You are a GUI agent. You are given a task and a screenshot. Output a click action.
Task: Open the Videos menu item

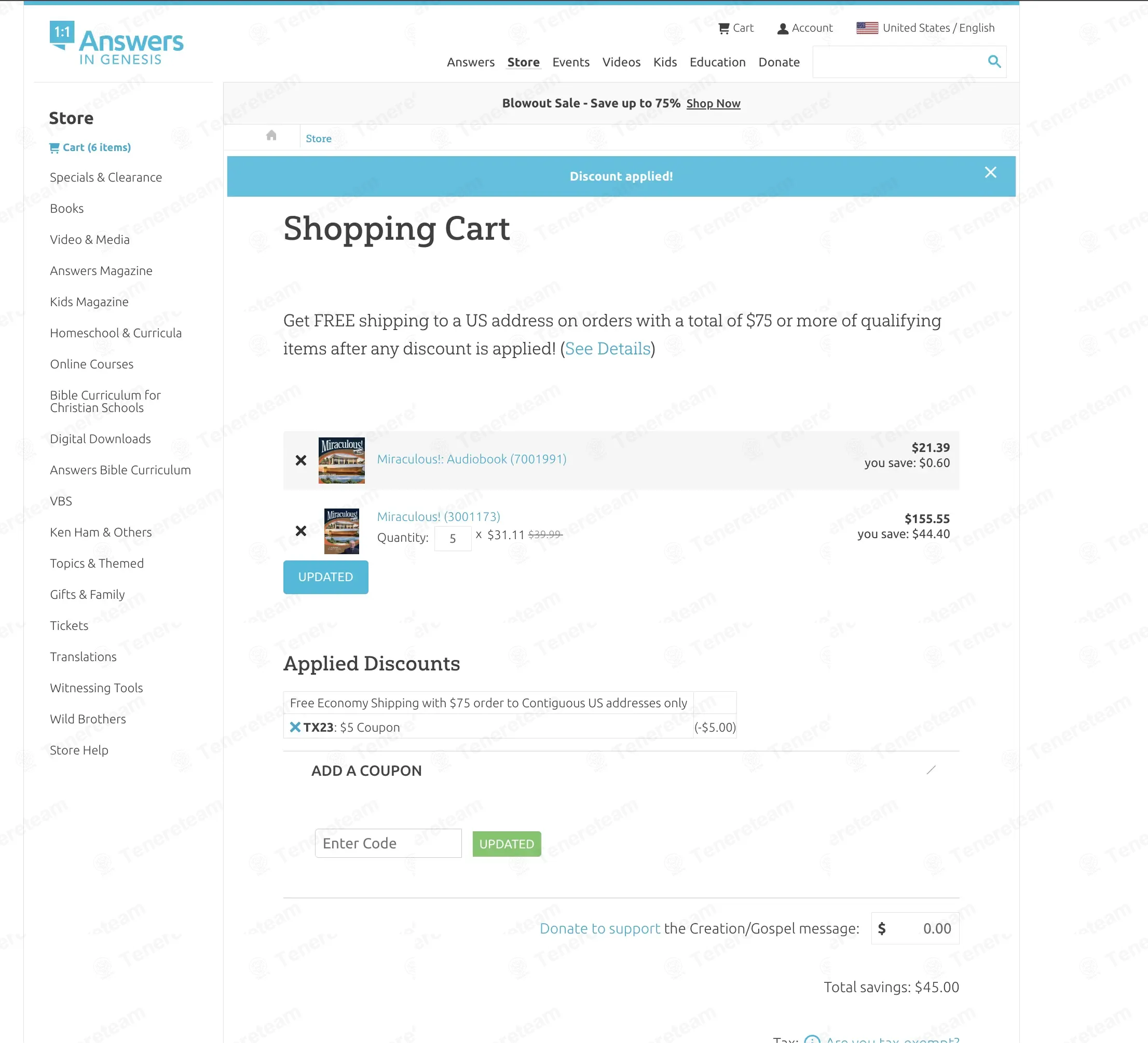click(621, 62)
